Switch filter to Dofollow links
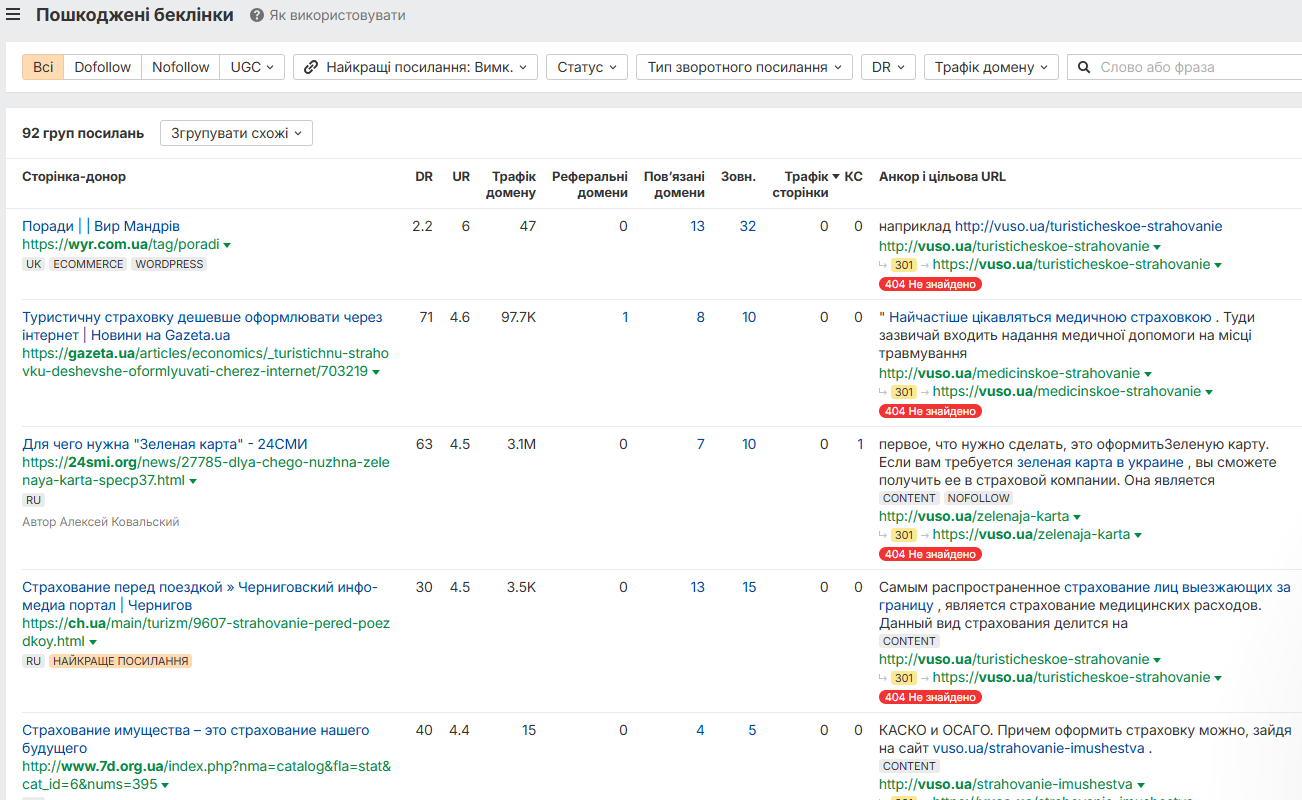Viewport: 1302px width, 800px height. (102, 67)
